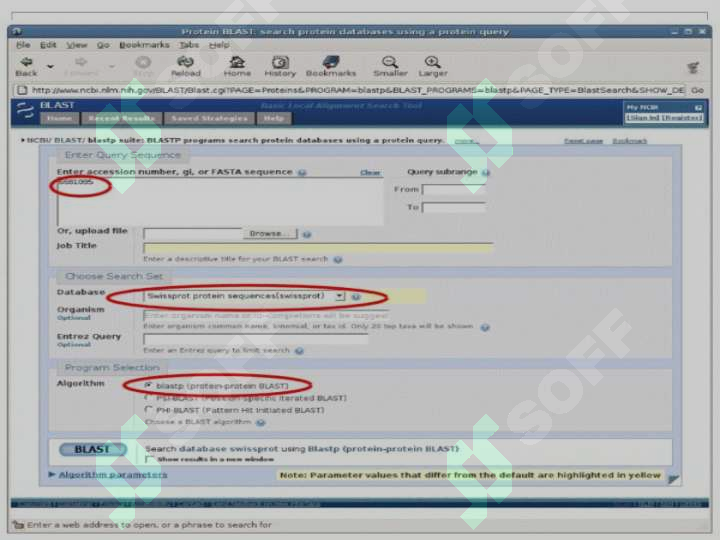Open the View menu
720x540 pixels.
(77, 45)
